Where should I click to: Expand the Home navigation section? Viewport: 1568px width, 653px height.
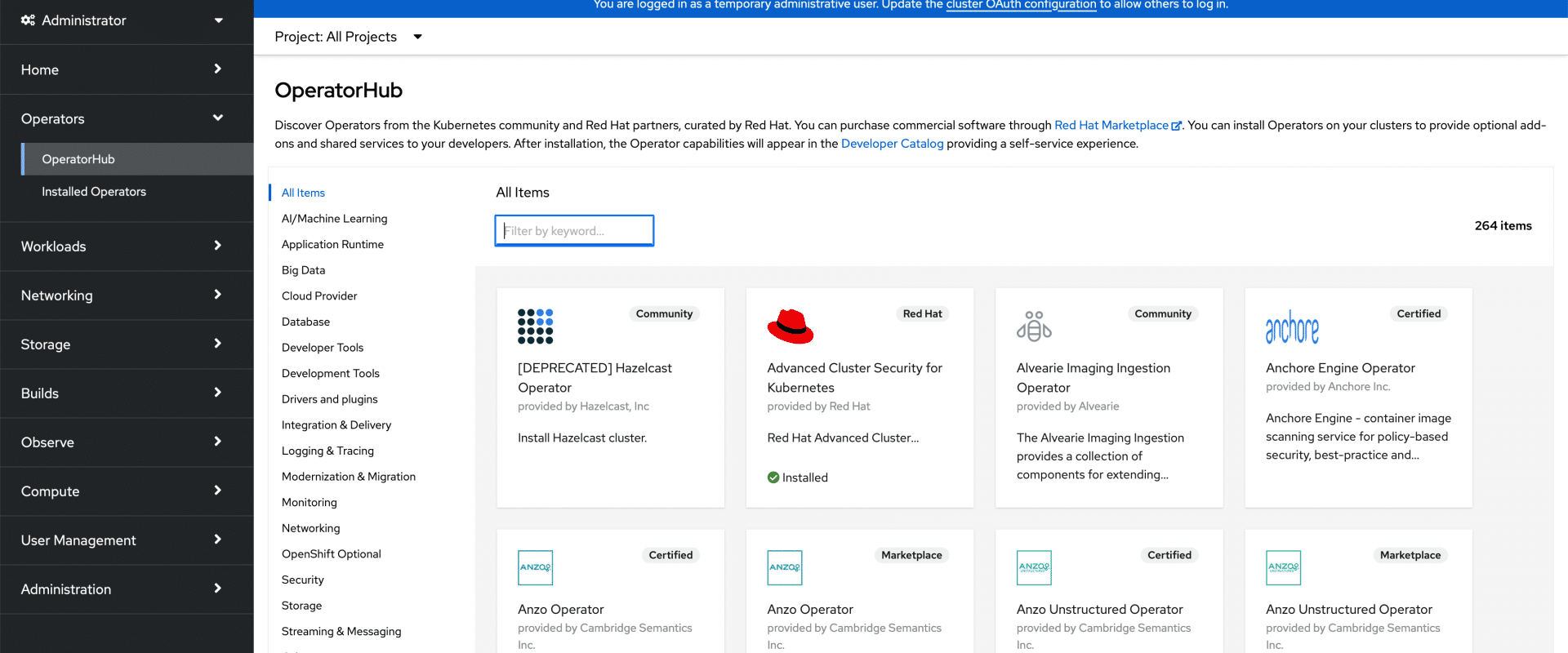click(x=127, y=69)
